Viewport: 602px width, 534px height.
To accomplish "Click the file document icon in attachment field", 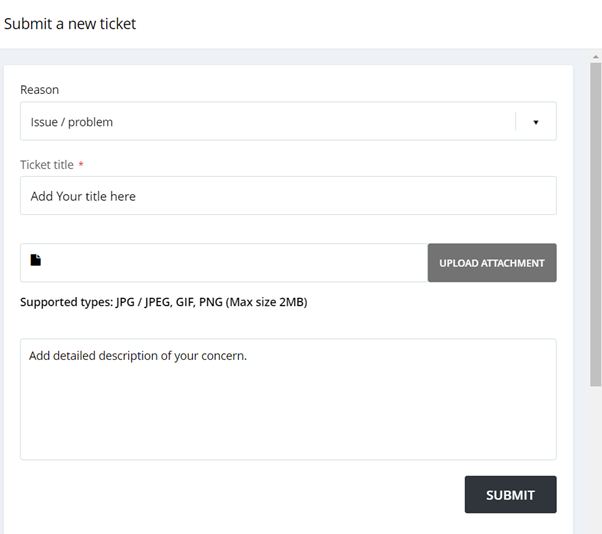I will click(x=36, y=260).
